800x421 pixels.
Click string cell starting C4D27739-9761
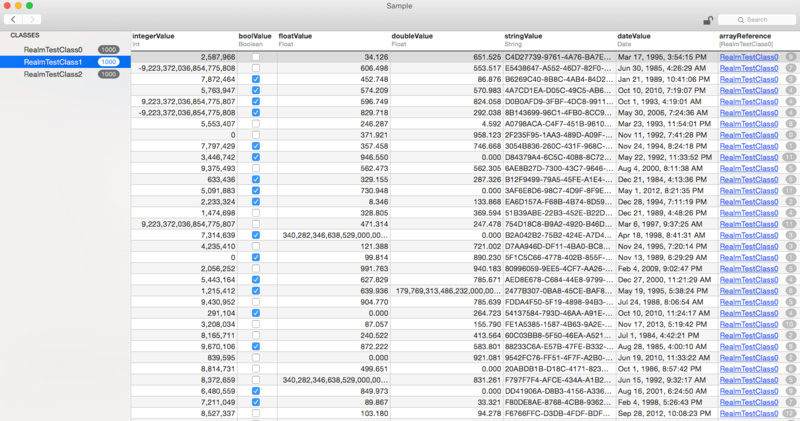pyautogui.click(x=559, y=57)
